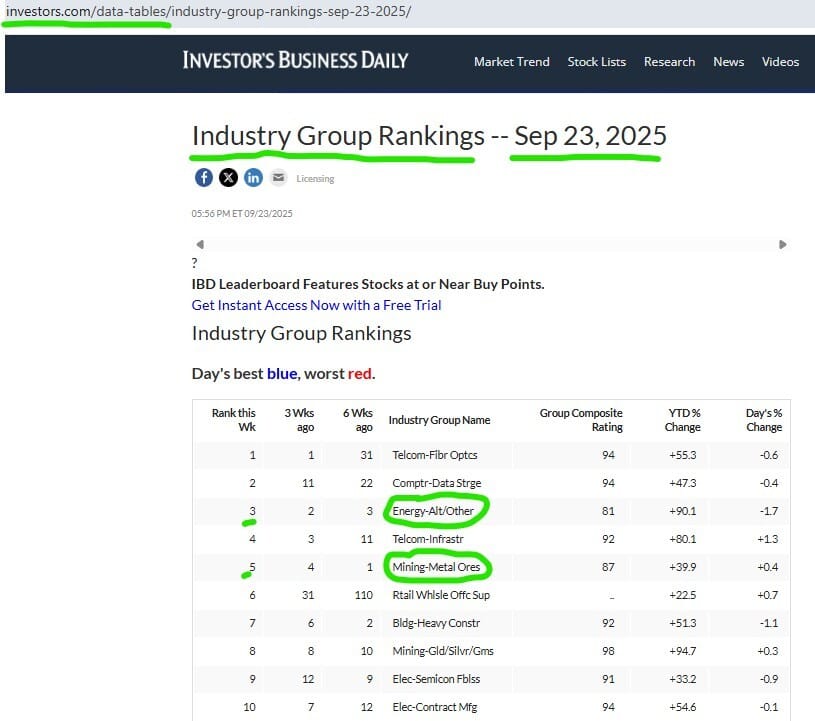Click the Industry Group Name column header
Screen dimensions: 815x721
[x=439, y=420]
